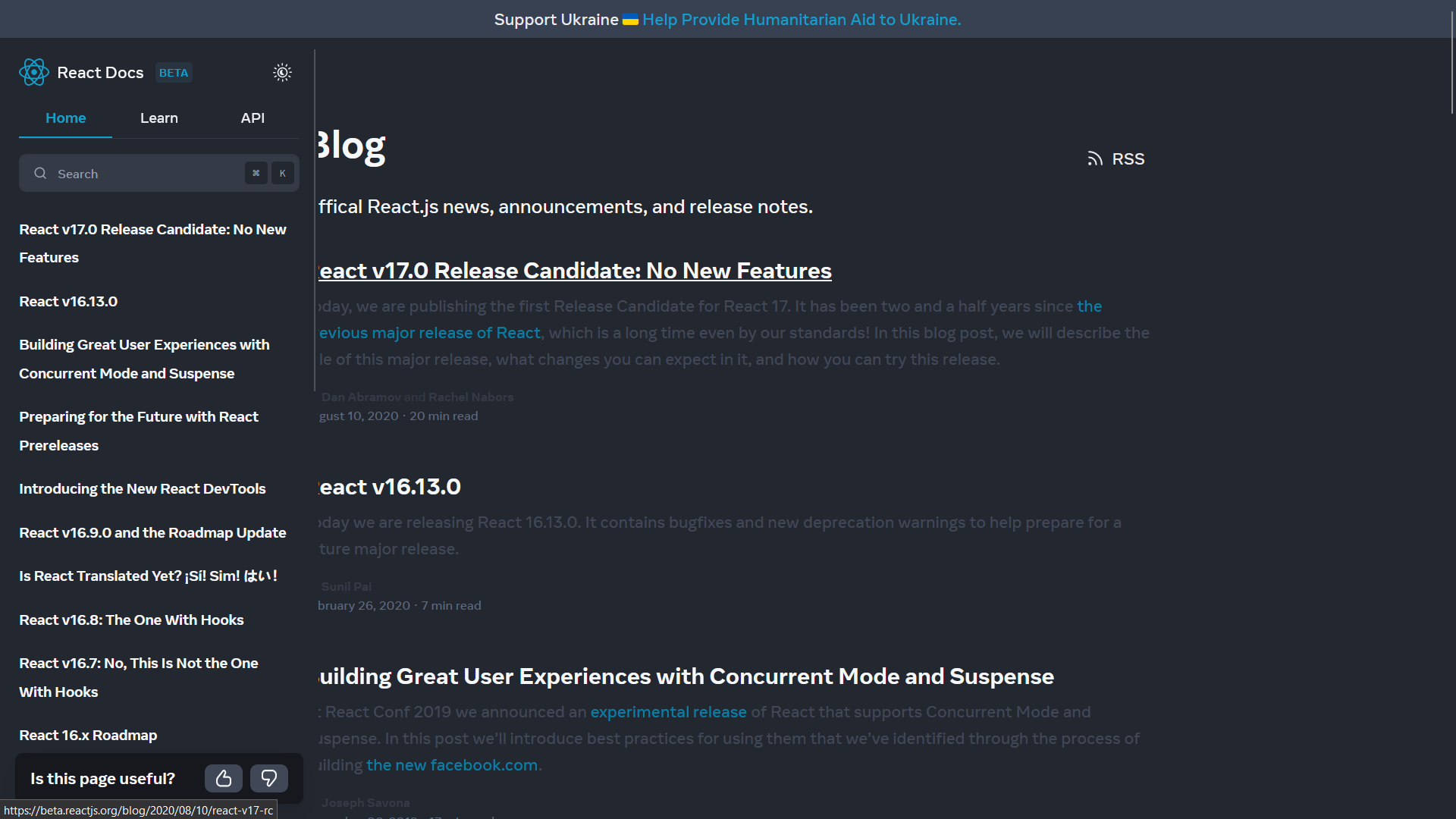Click the Support Ukraine banner text
Image resolution: width=1456 pixels, height=819 pixels.
click(556, 20)
